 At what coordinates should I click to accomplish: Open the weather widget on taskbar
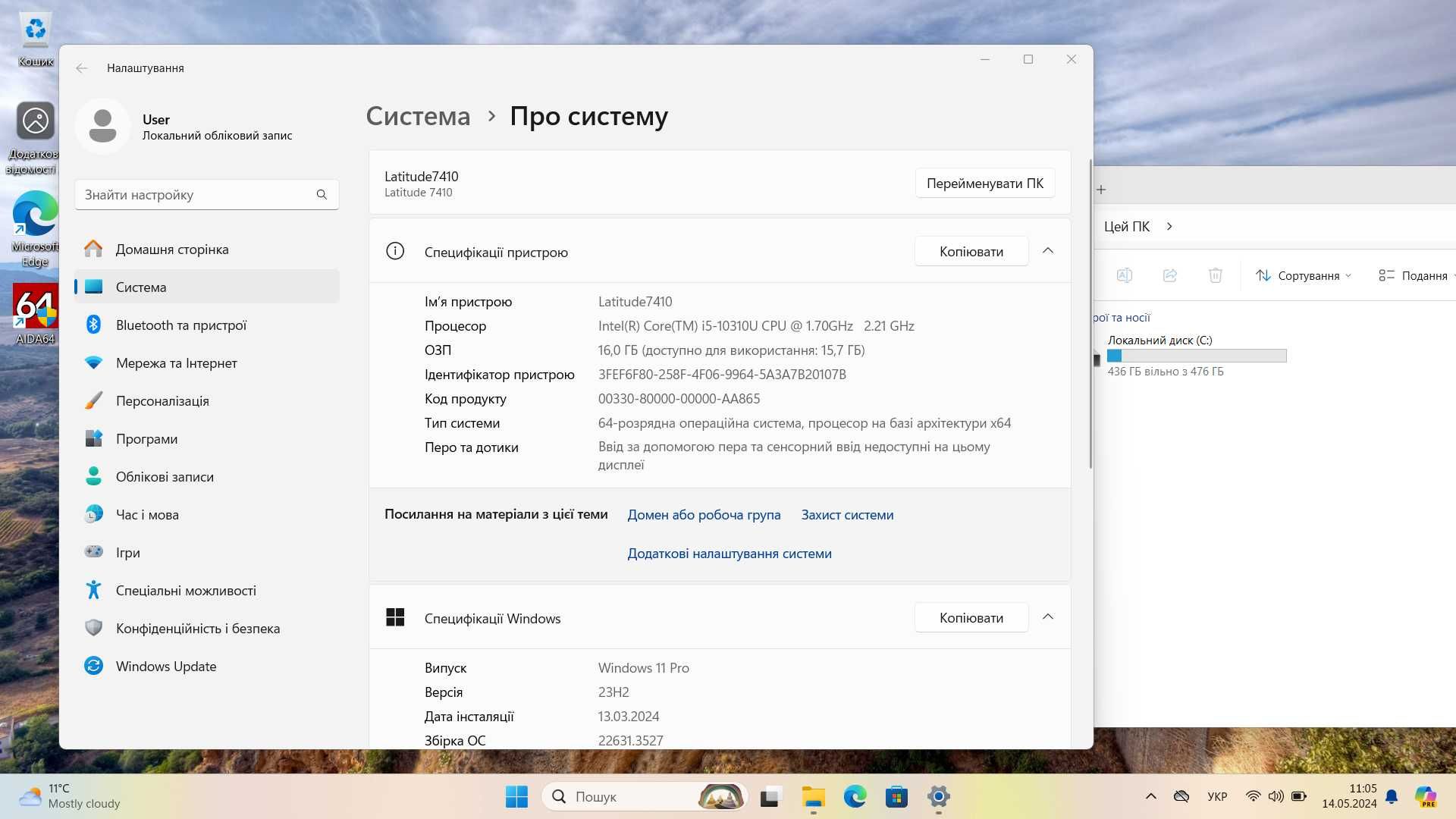click(70, 796)
